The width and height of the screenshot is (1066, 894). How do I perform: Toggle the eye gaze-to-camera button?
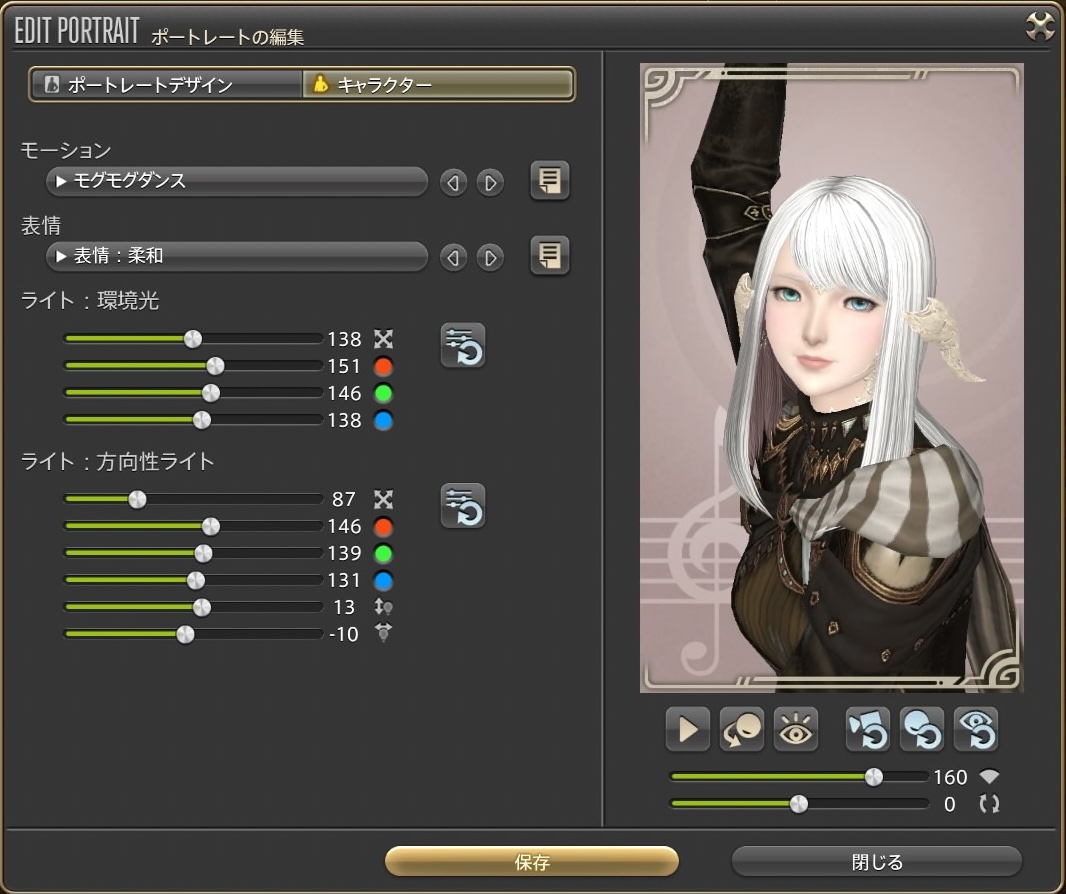[x=796, y=730]
